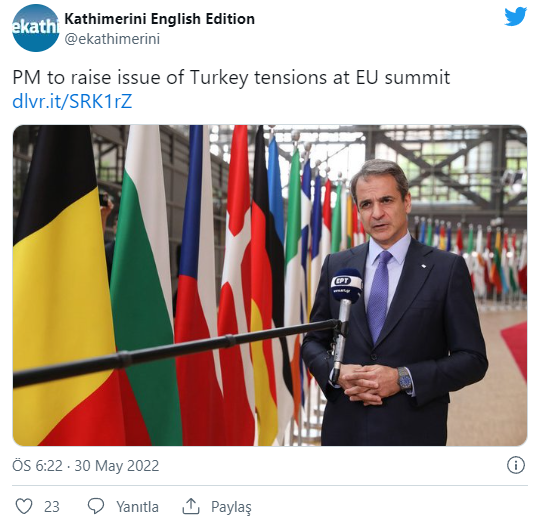Click the like count 23
Image resolution: width=536 pixels, height=521 pixels.
coord(52,506)
